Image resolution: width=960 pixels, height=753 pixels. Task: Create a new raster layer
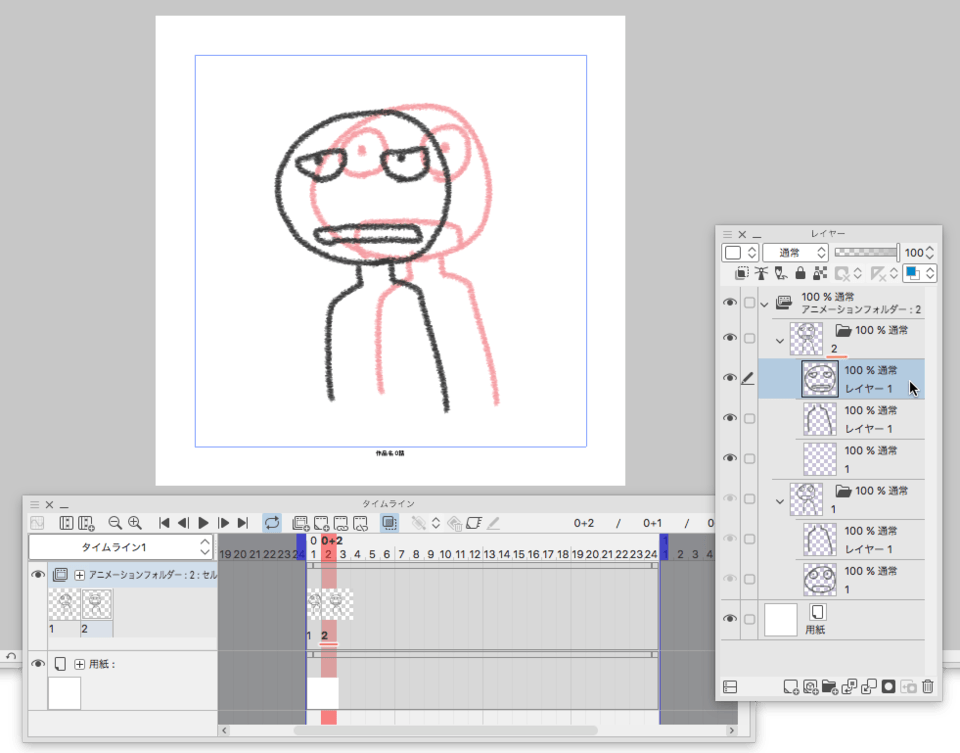(x=791, y=687)
